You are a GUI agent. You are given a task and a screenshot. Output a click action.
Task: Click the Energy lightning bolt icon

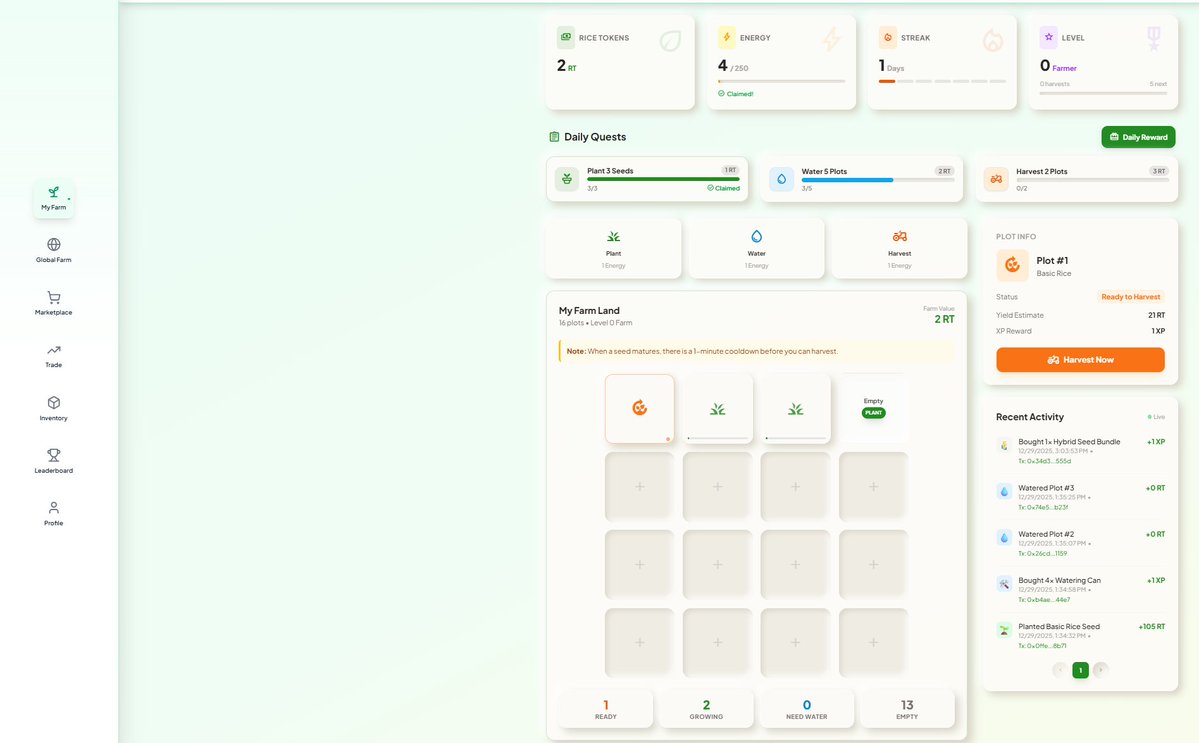[726, 37]
